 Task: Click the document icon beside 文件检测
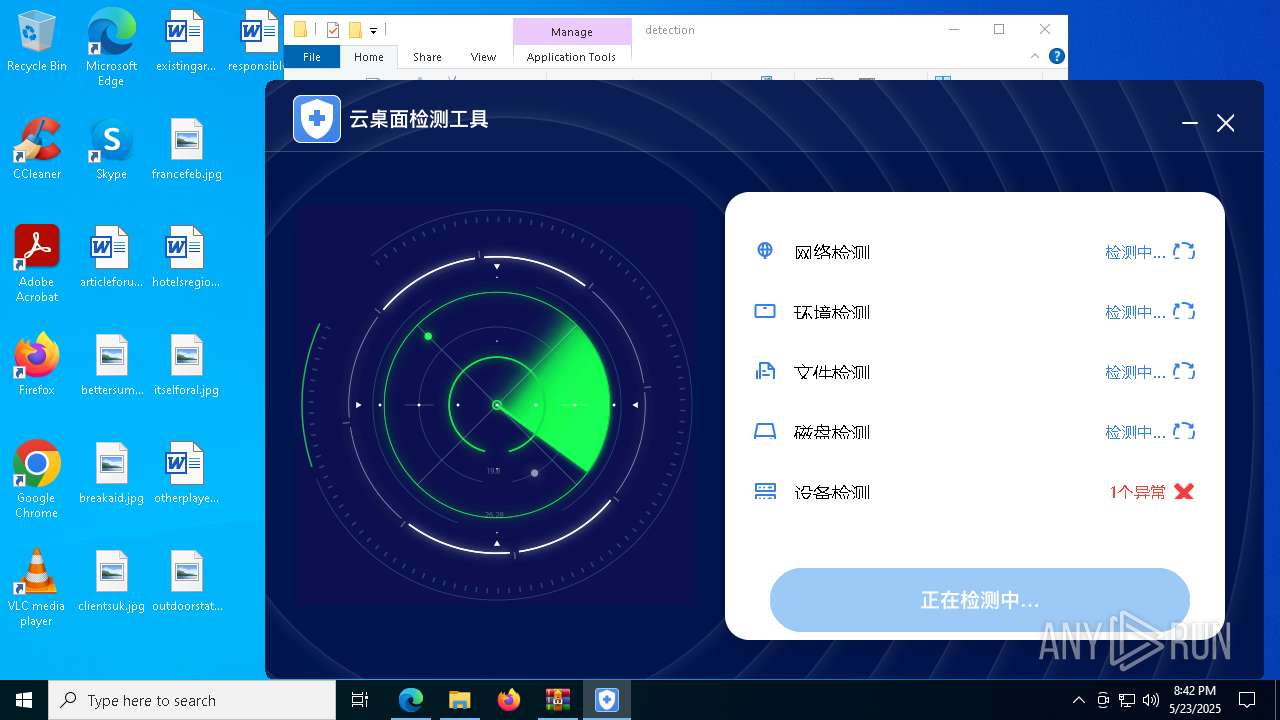[x=765, y=371]
